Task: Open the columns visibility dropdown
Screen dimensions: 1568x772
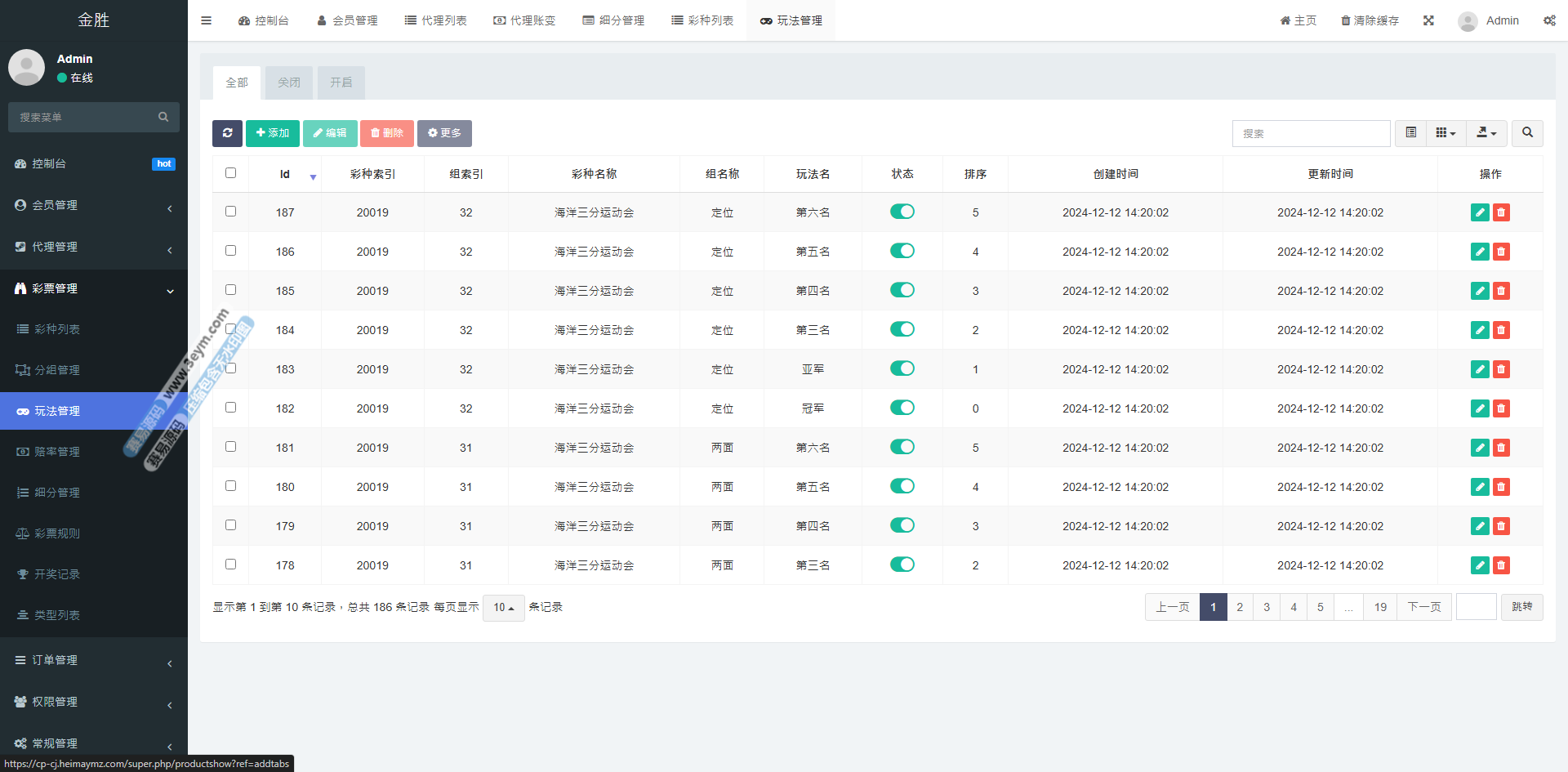Action: [1445, 133]
